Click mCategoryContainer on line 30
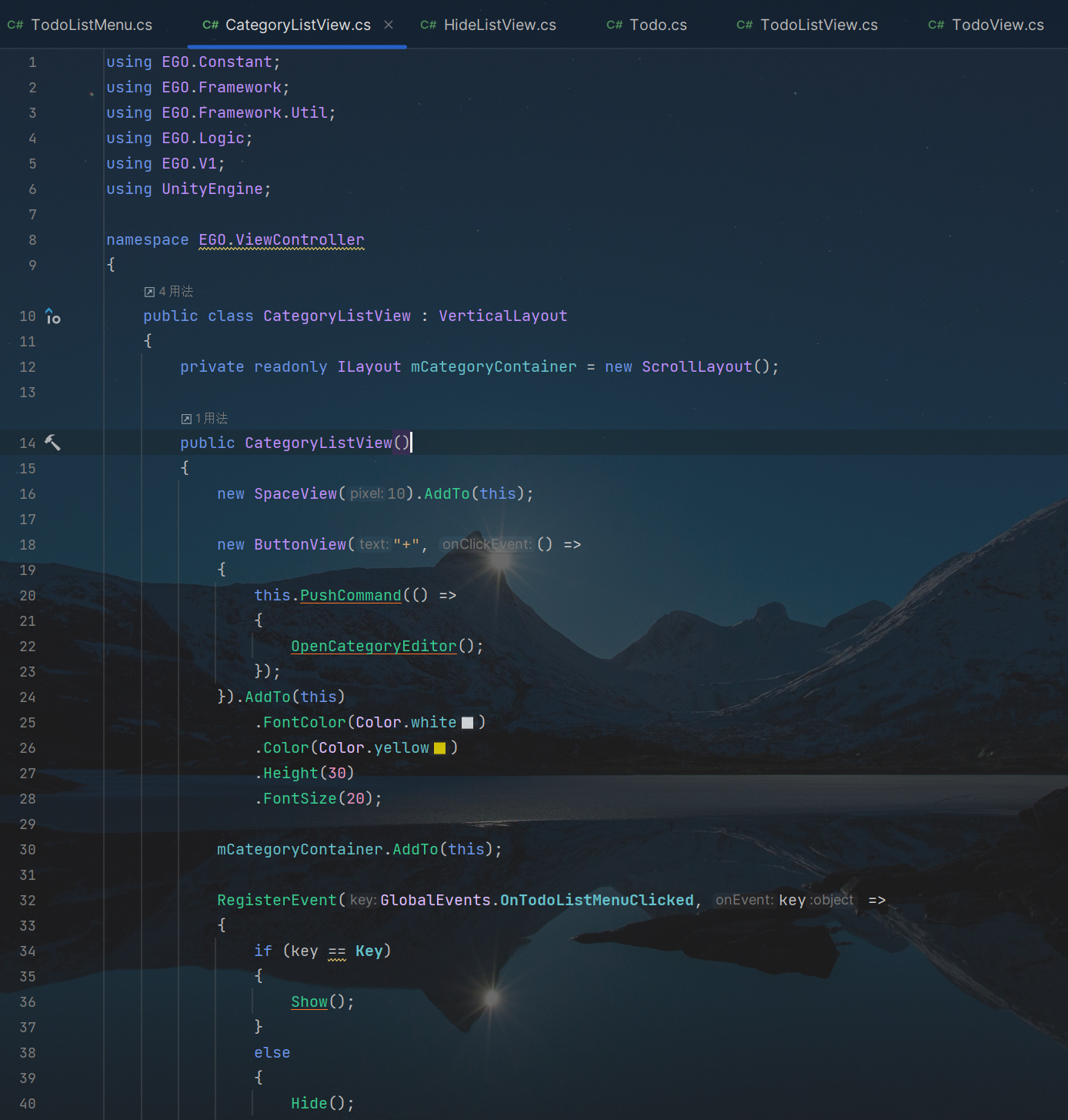The width and height of the screenshot is (1068, 1120). point(300,849)
